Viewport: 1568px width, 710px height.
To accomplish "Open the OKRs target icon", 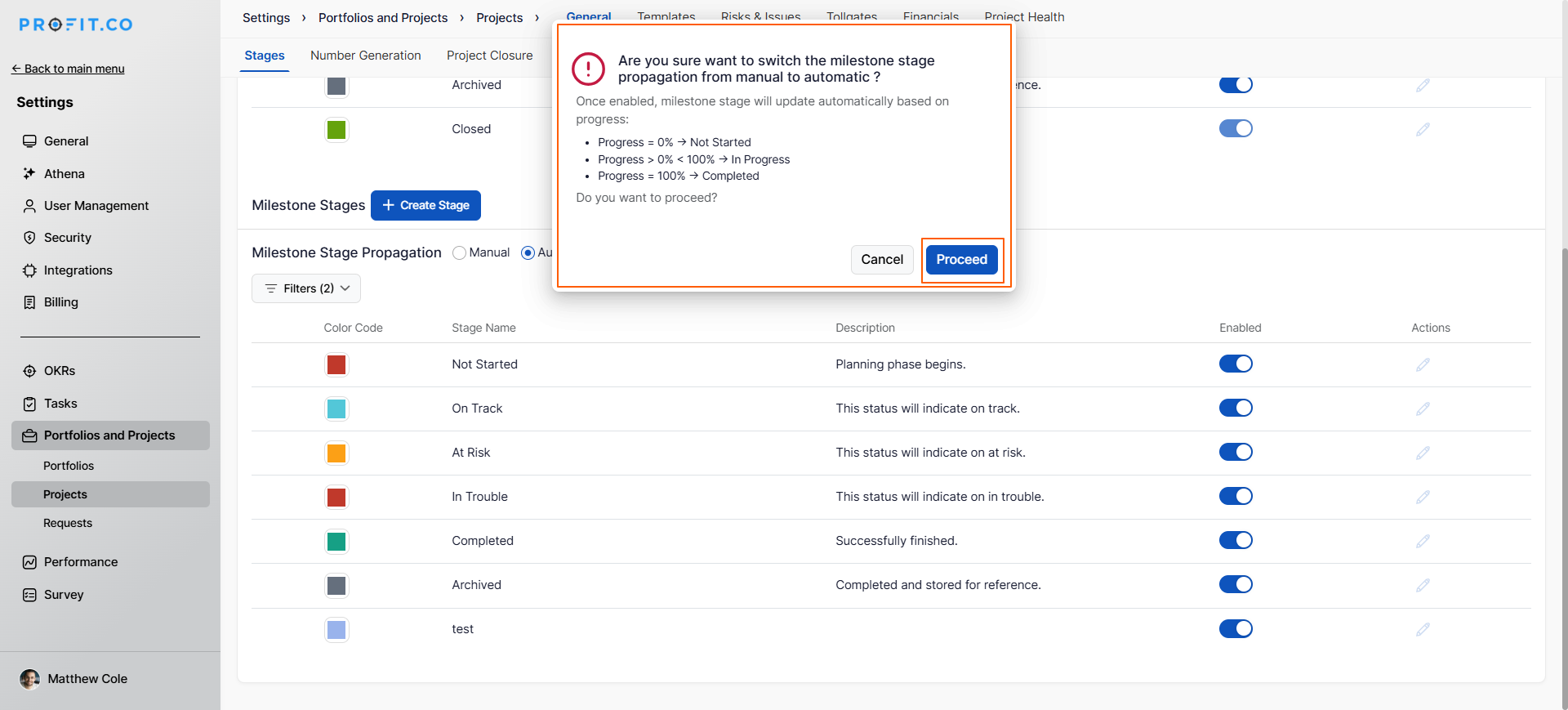I will [x=29, y=371].
